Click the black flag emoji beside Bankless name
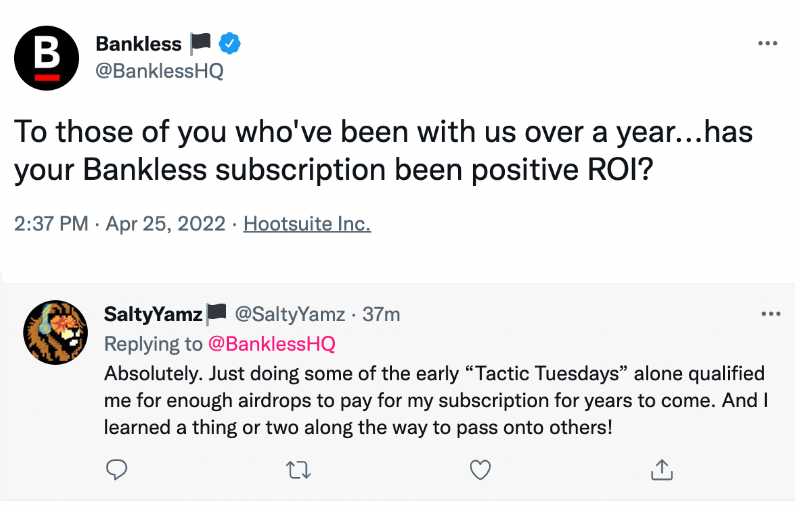This screenshot has width=800, height=506. [200, 44]
